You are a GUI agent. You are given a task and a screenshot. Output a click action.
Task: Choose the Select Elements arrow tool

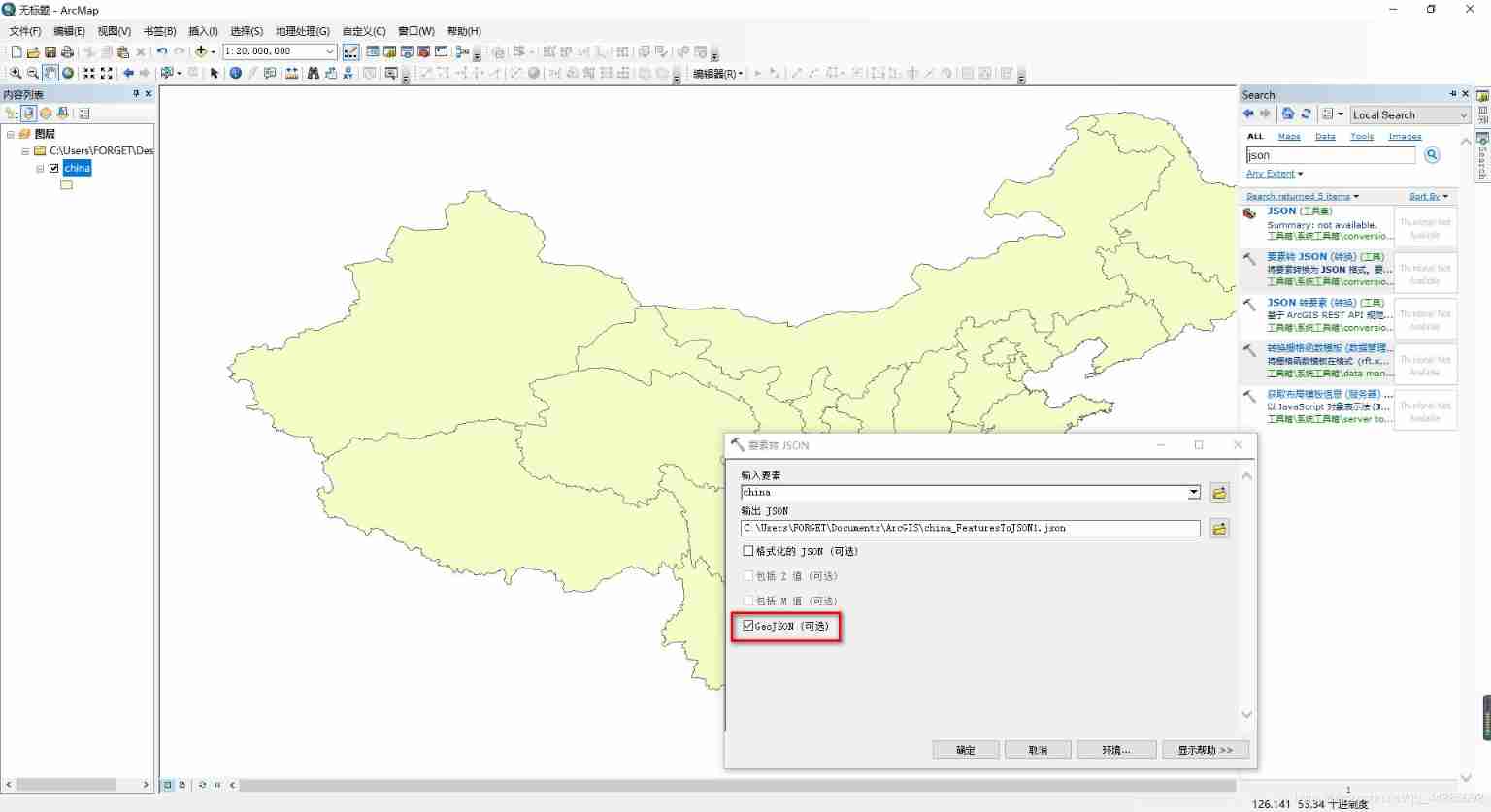(x=215, y=73)
